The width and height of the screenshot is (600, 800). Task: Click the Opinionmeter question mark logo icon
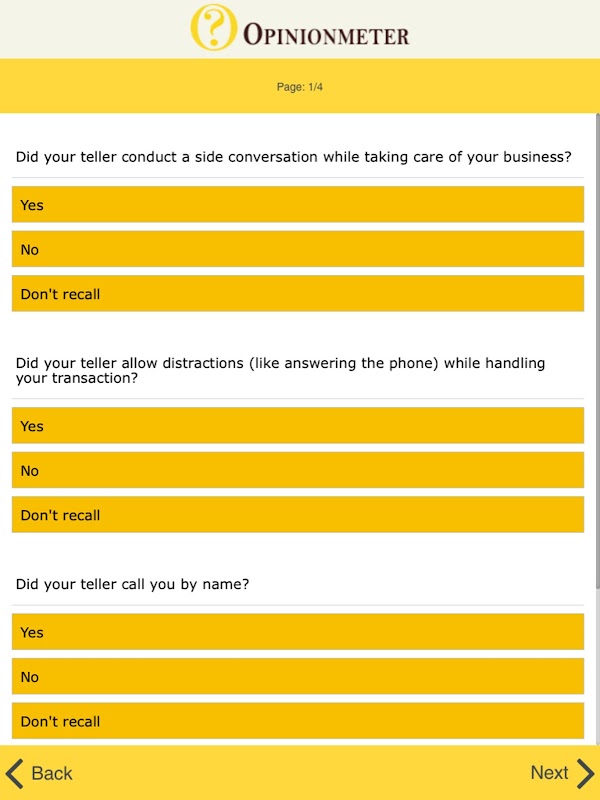point(213,27)
